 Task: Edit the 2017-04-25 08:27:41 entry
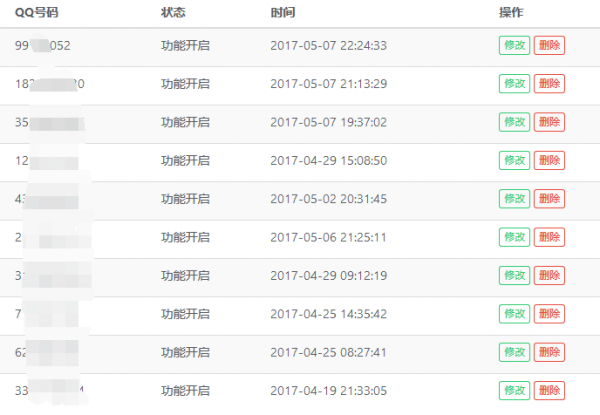(x=514, y=352)
